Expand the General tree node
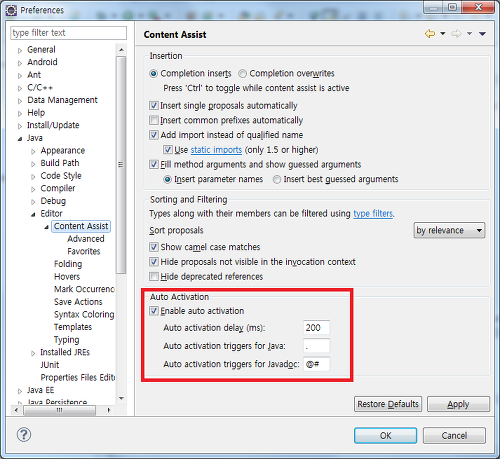The height and width of the screenshot is (459, 500). (x=20, y=50)
